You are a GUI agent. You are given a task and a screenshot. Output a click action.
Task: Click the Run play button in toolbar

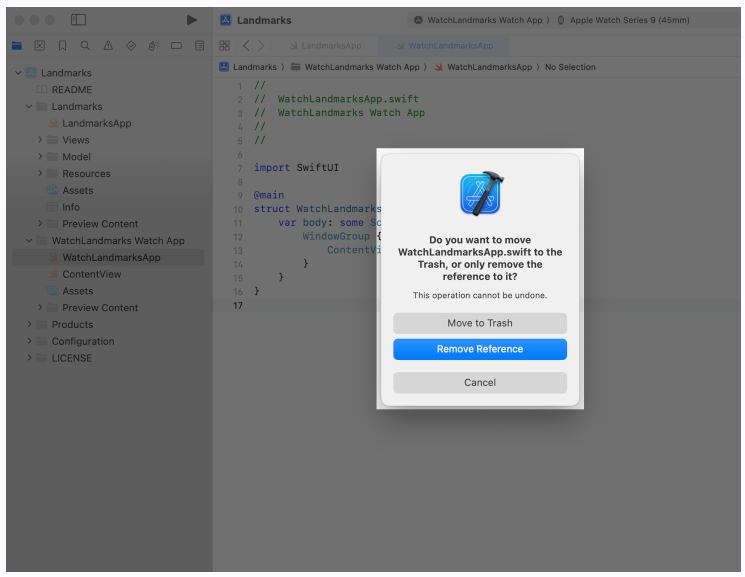click(191, 20)
